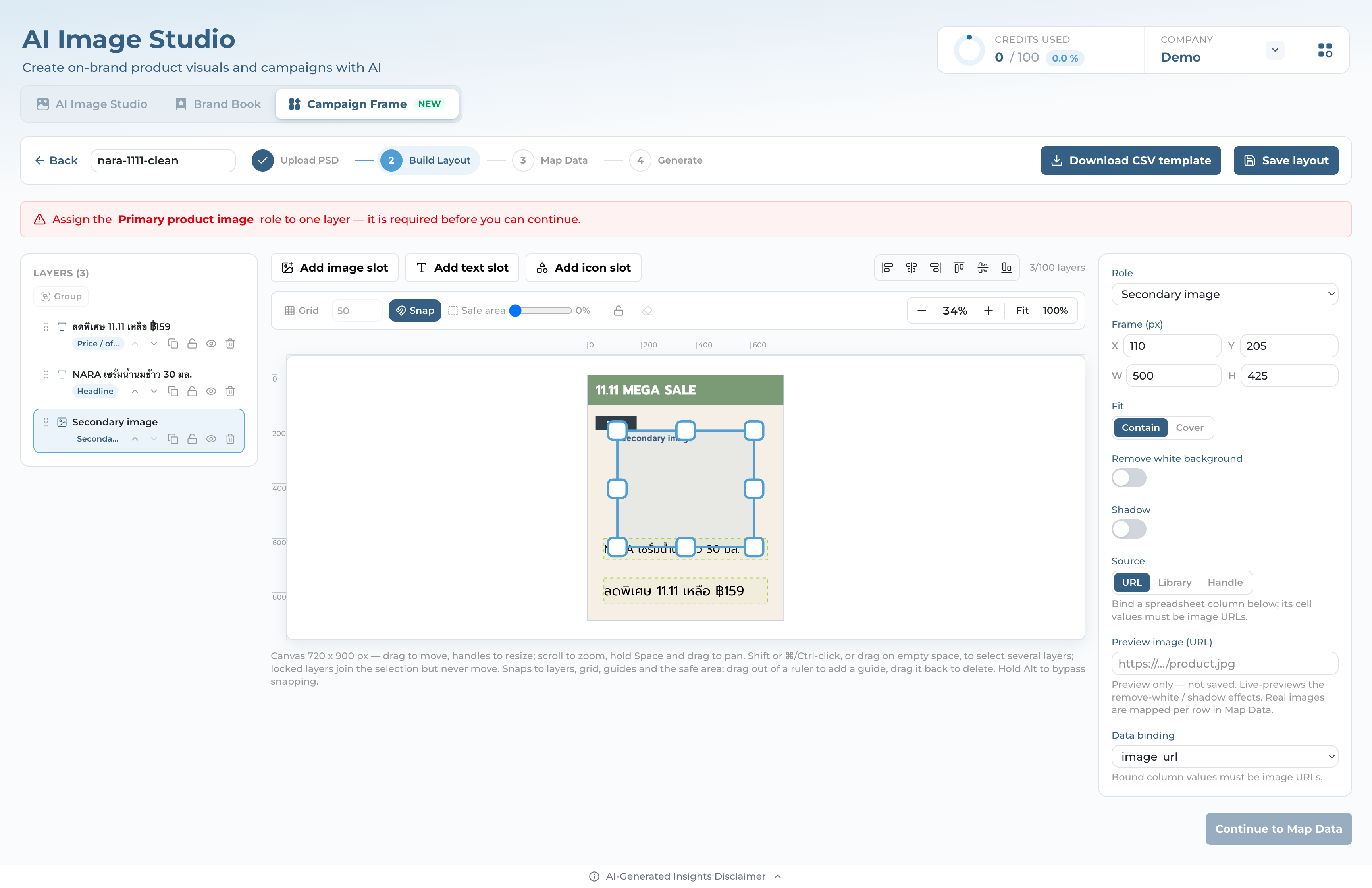Toggle the Snap button off
The width and height of the screenshot is (1372, 888).
tap(414, 311)
